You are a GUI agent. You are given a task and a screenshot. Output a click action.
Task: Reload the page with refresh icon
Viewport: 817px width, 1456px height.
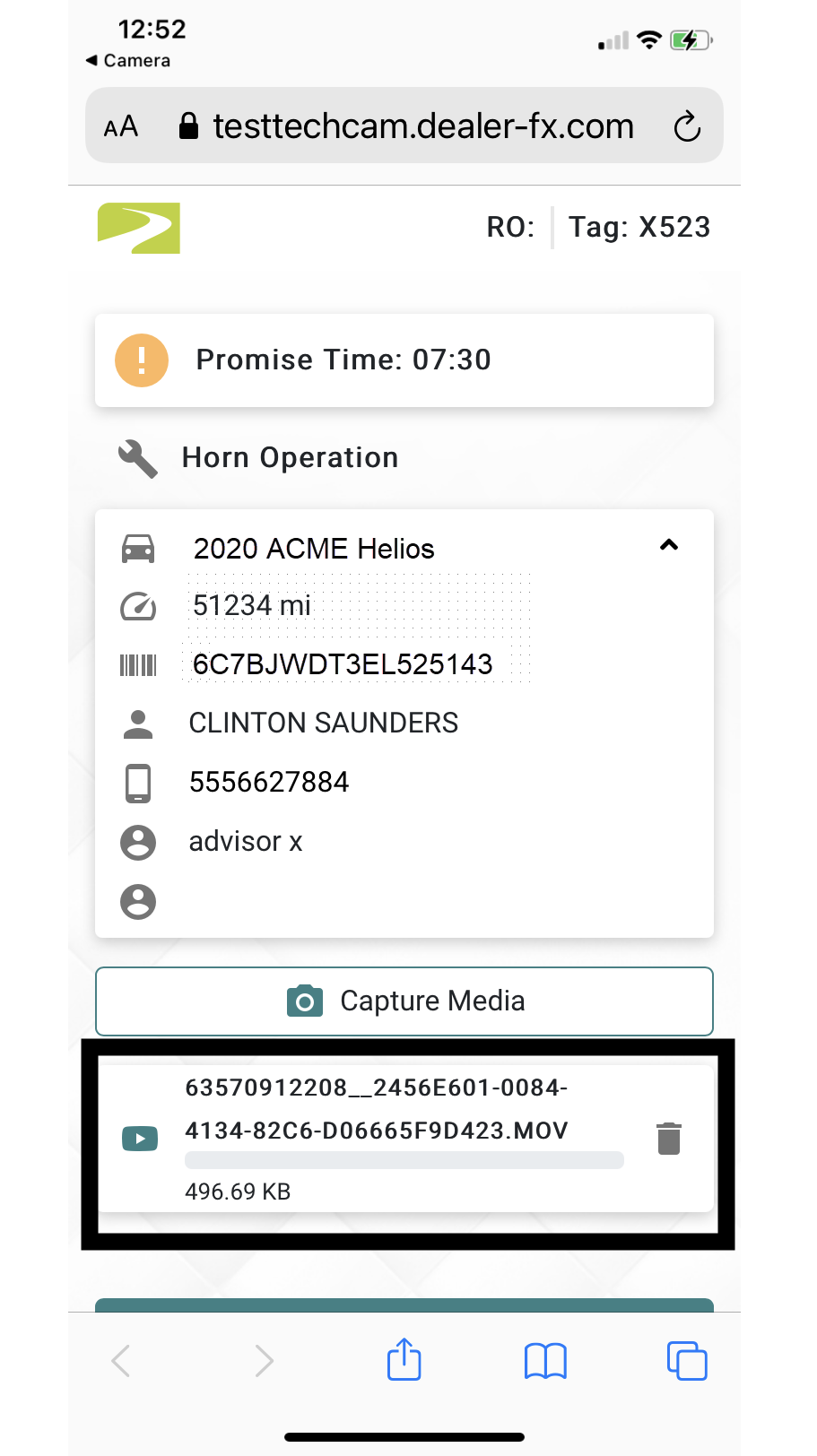(x=687, y=126)
